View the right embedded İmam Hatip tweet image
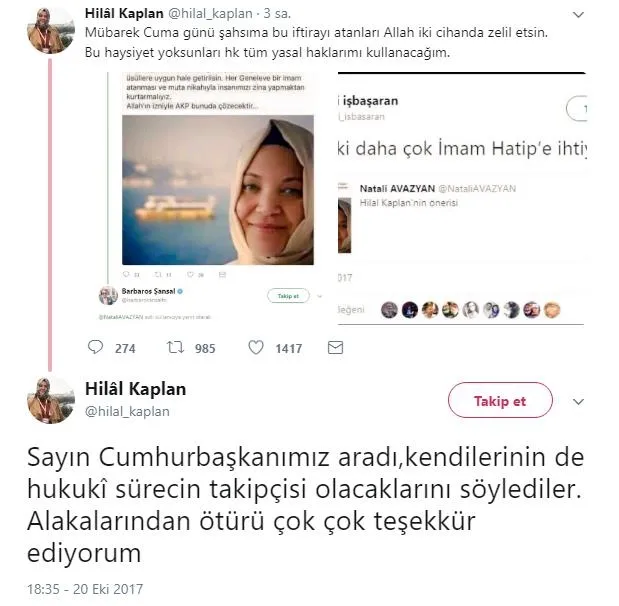Screen dimensions: 619x606 (461, 199)
